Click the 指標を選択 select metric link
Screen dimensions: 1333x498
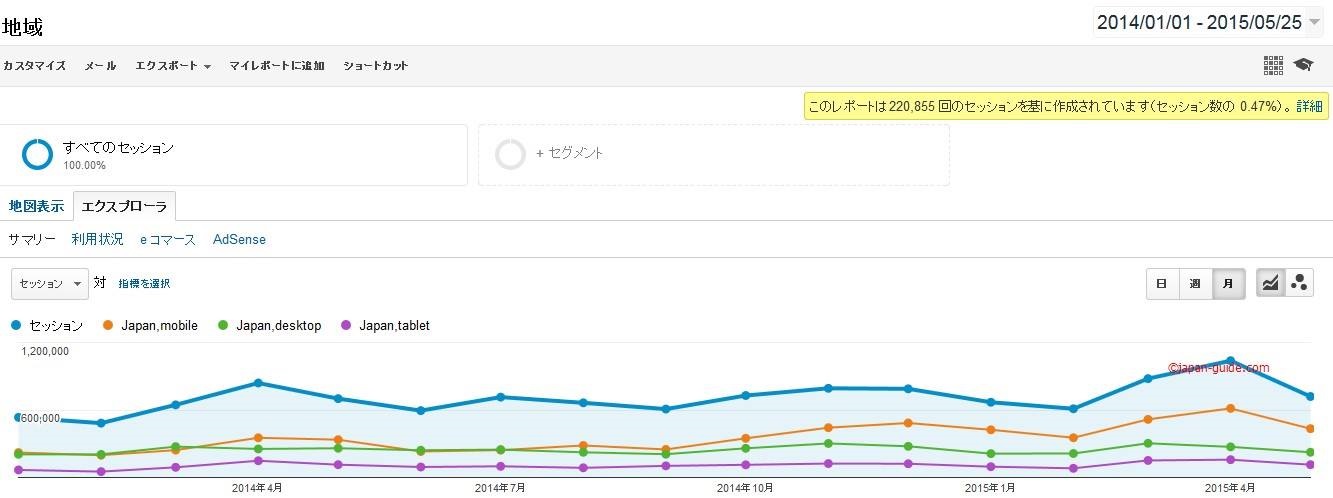[144, 284]
